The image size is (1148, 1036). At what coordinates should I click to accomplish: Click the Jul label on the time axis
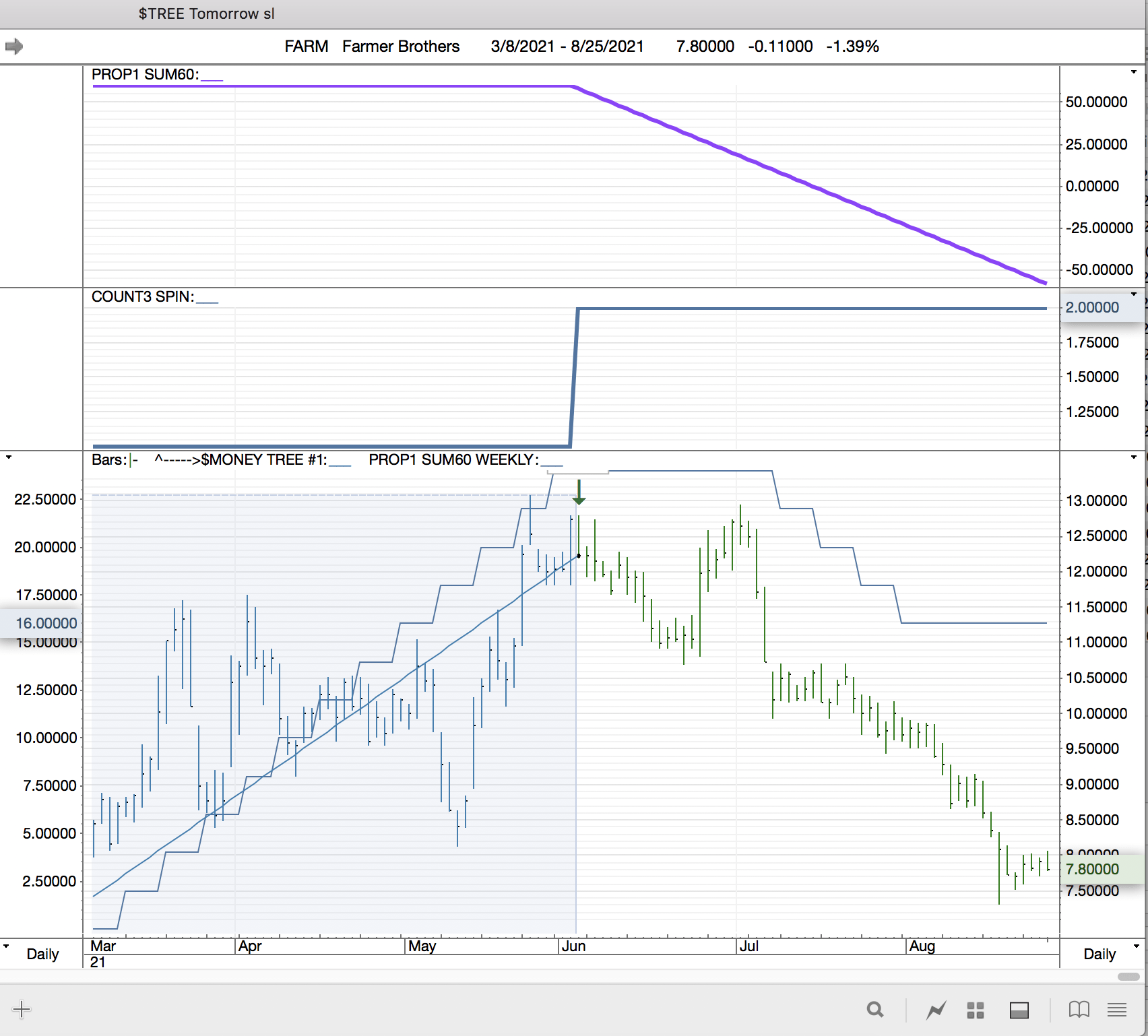(x=749, y=946)
